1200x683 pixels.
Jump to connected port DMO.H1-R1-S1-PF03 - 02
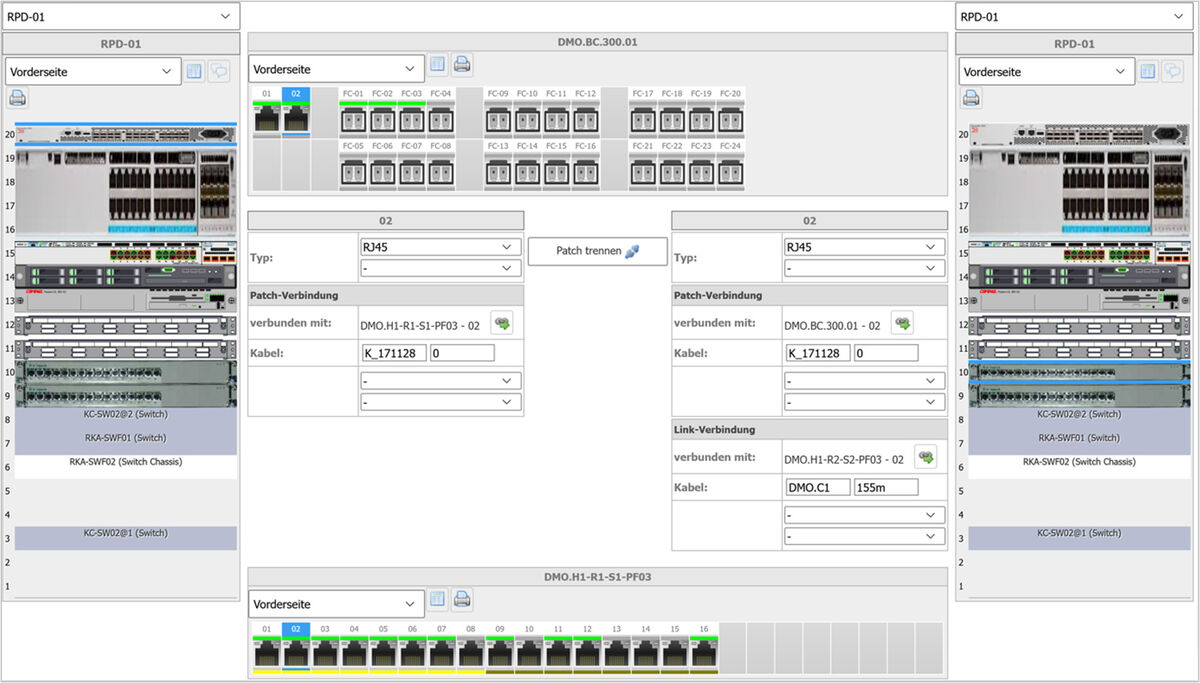tap(501, 323)
